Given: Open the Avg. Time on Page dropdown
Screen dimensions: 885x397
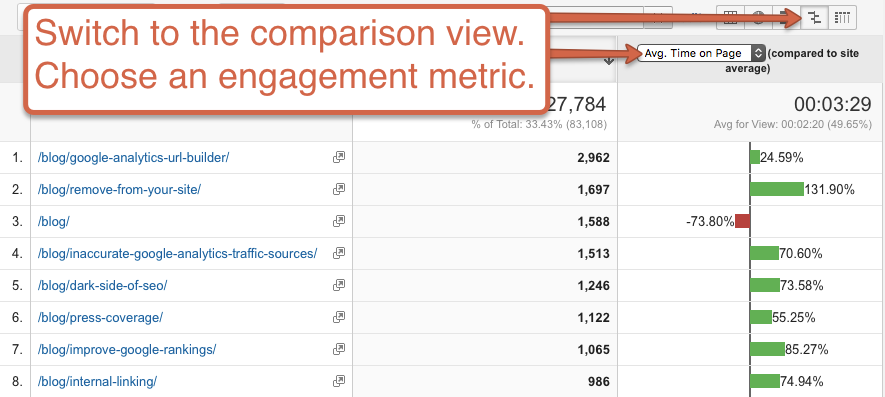Looking at the screenshot, I should (x=702, y=53).
